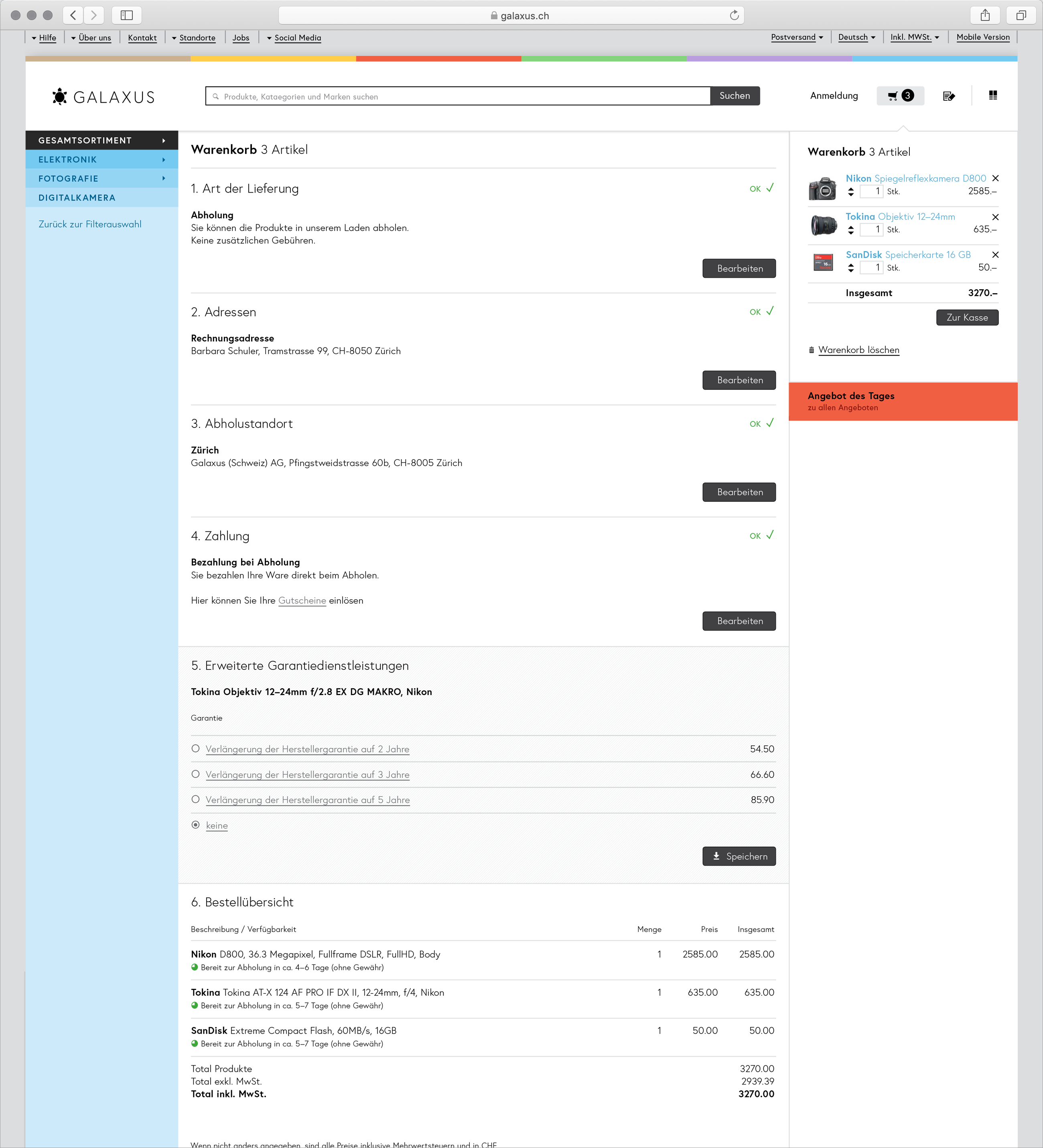
Task: Edit Adressen section with Bearbeiten
Action: click(x=739, y=380)
